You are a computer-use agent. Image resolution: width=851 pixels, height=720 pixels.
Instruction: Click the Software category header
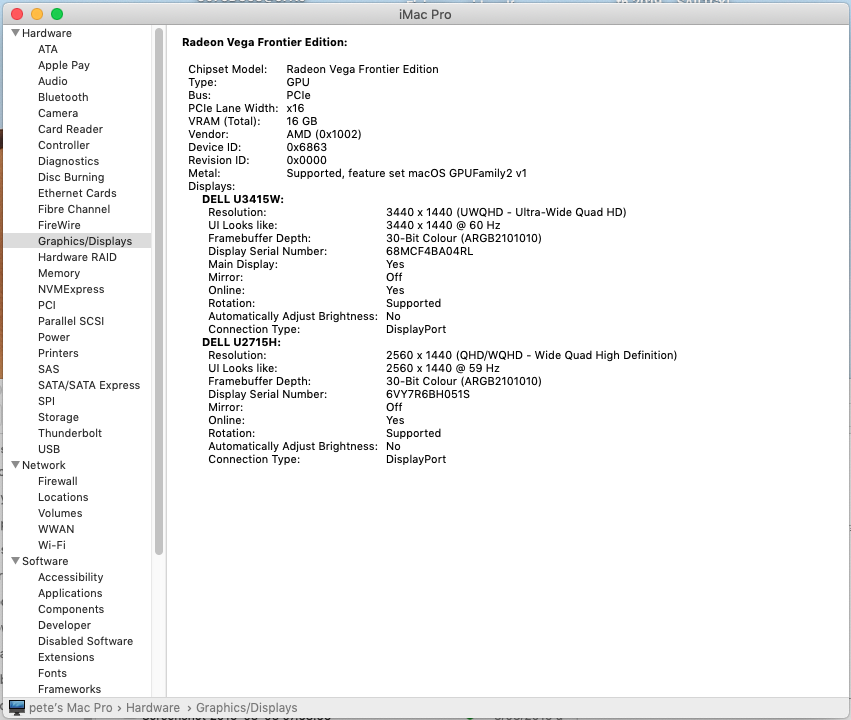pos(45,561)
